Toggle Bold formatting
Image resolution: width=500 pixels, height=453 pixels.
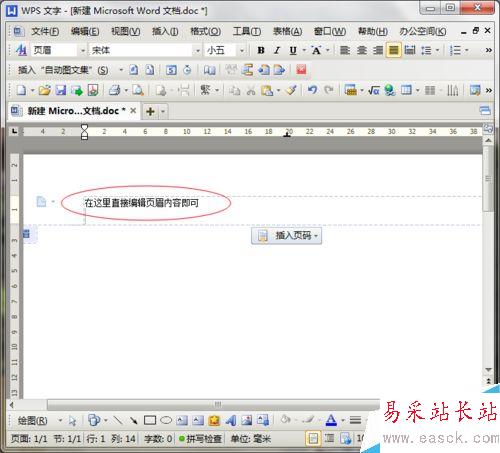click(261, 50)
